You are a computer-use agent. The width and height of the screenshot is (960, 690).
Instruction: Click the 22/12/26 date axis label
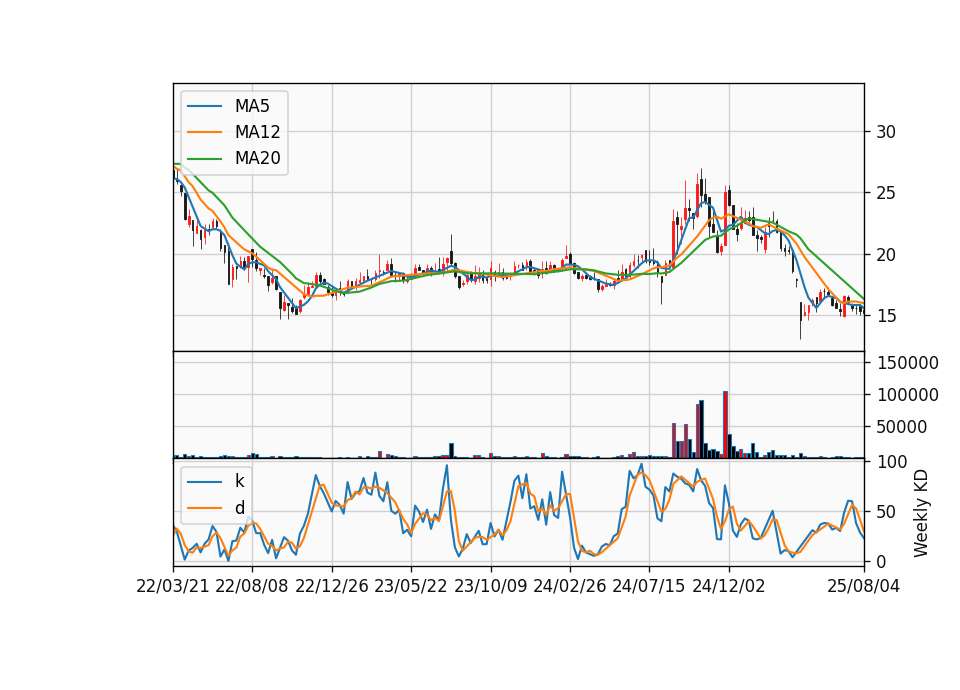[332, 586]
